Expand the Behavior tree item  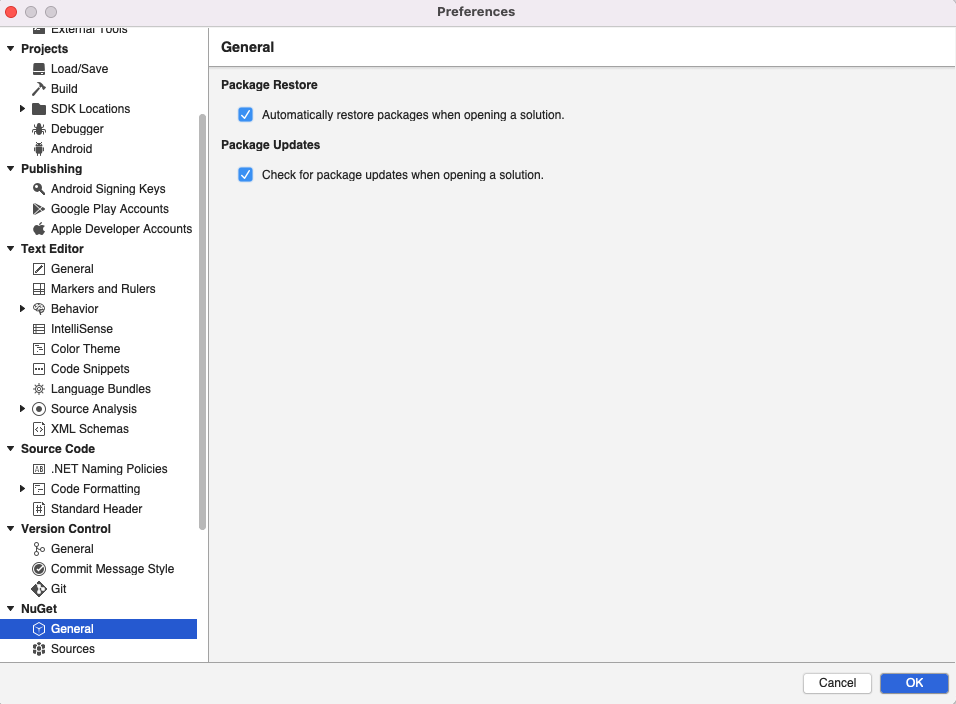[x=23, y=308]
